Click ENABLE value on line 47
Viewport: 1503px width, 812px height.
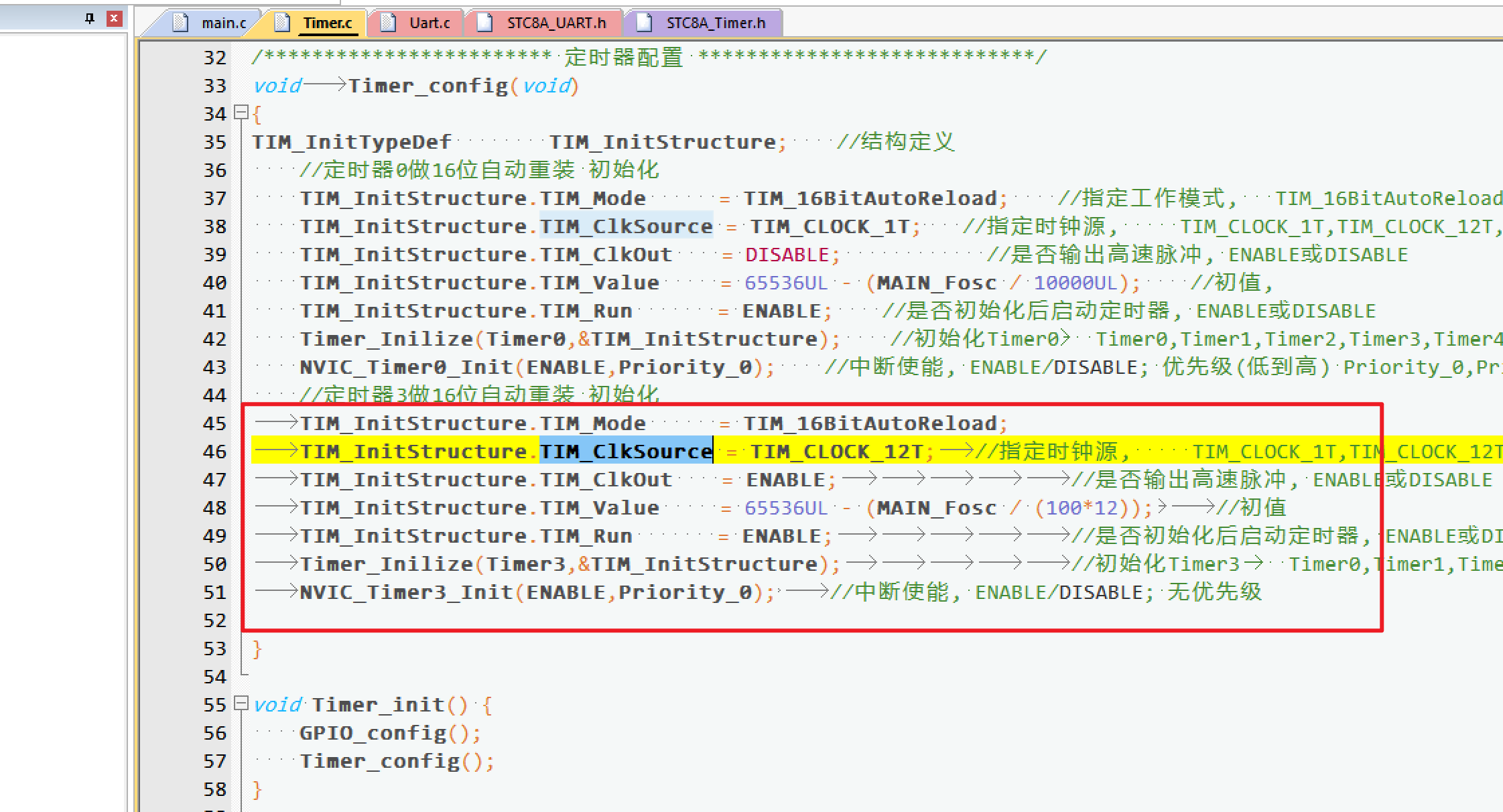pyautogui.click(x=786, y=480)
